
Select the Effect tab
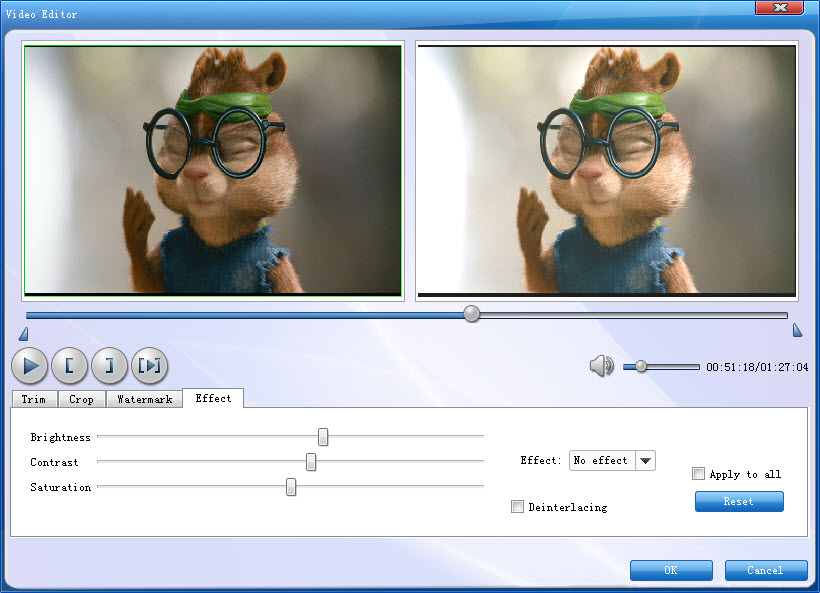coord(213,398)
